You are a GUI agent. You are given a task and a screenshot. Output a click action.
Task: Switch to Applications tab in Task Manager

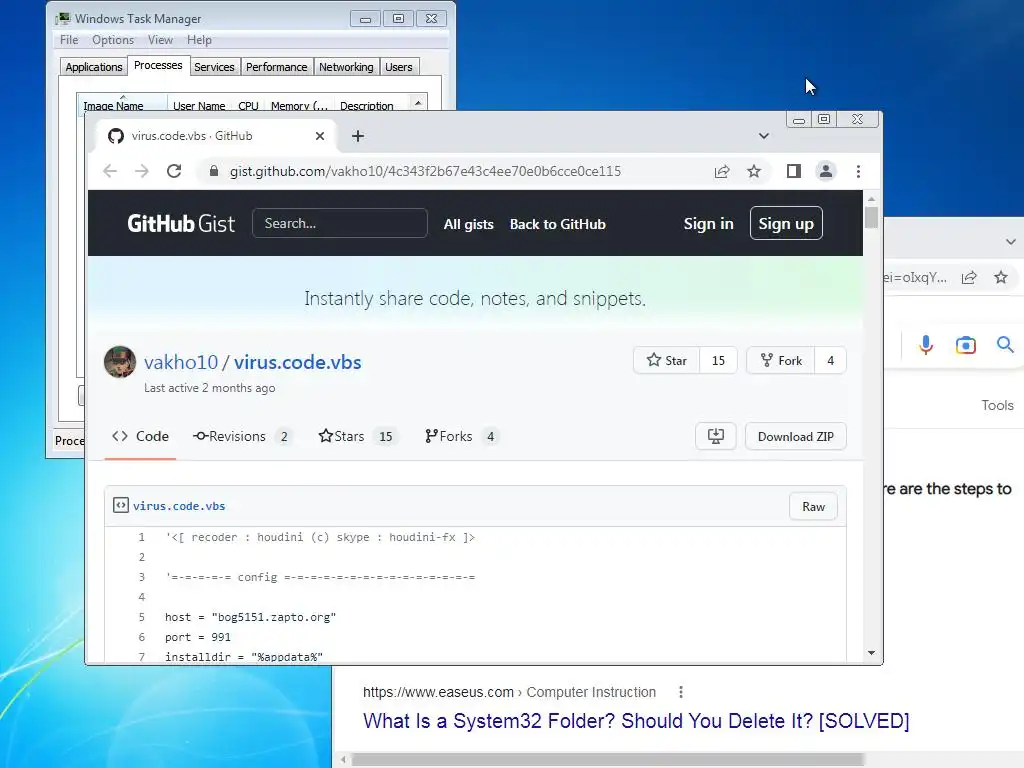[93, 67]
